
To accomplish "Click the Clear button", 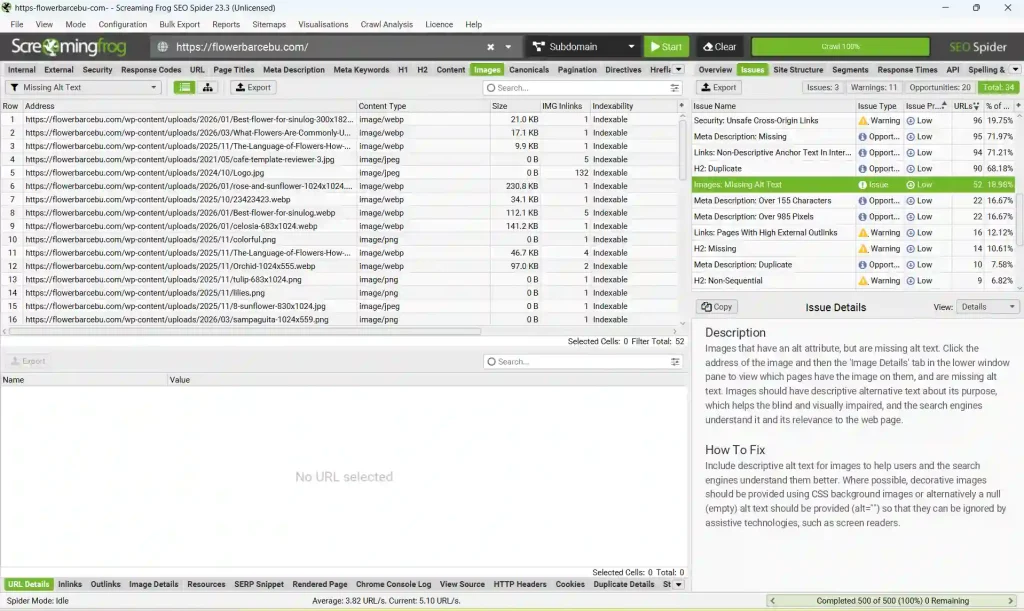I will 719,47.
